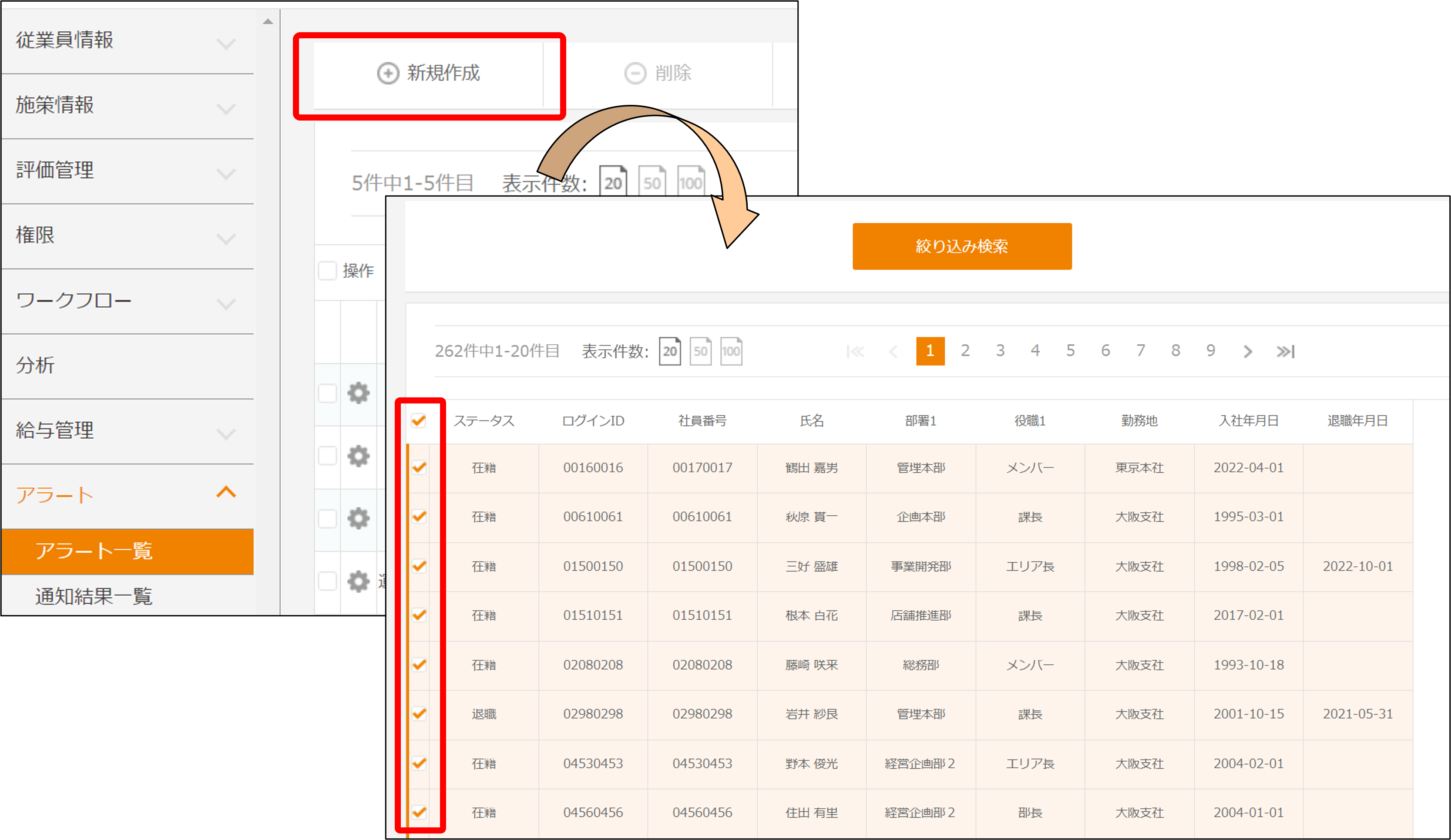The width and height of the screenshot is (1451, 840).
Task: Uncheck the row for 住田 有里
Action: click(x=419, y=813)
